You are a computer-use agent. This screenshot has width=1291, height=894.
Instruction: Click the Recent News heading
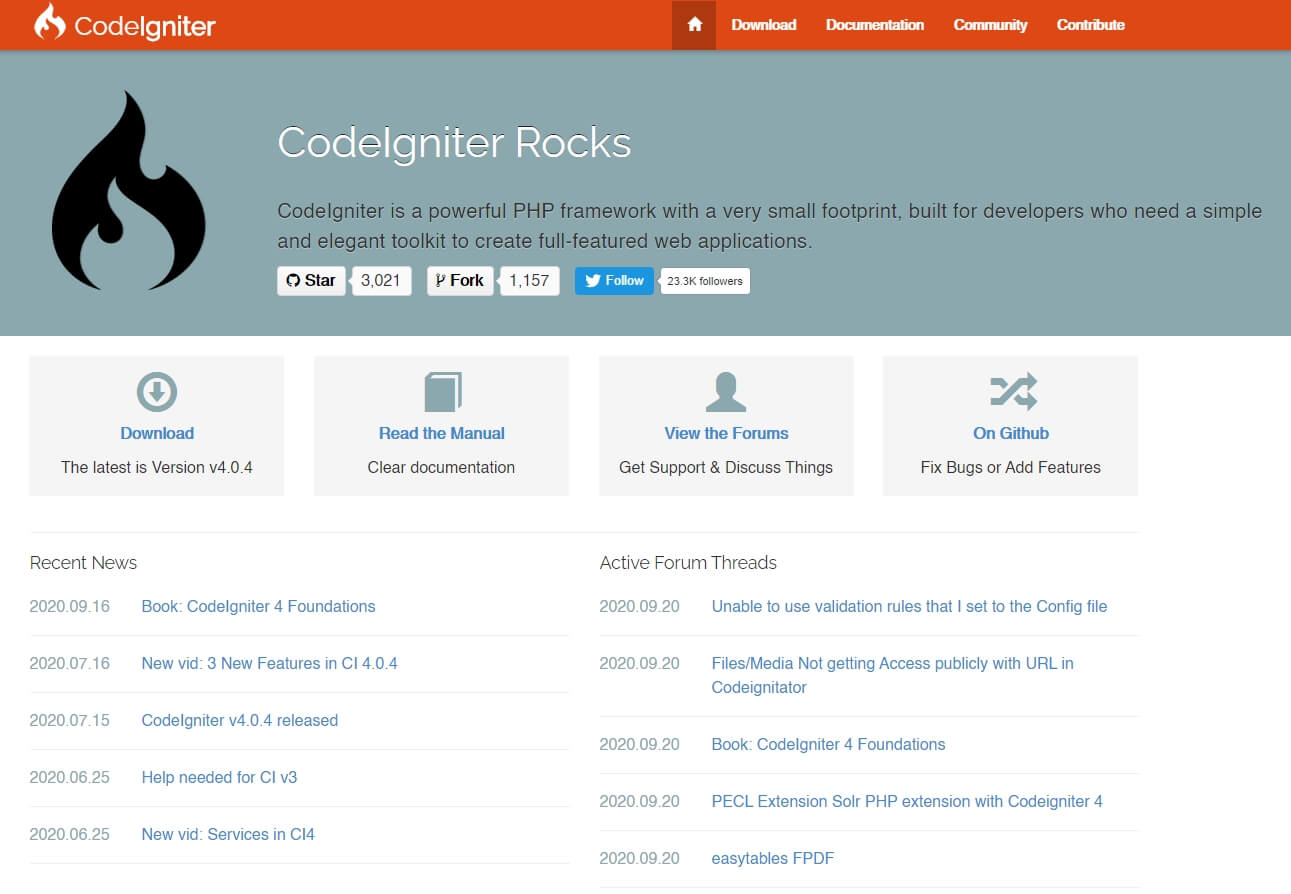tap(83, 563)
